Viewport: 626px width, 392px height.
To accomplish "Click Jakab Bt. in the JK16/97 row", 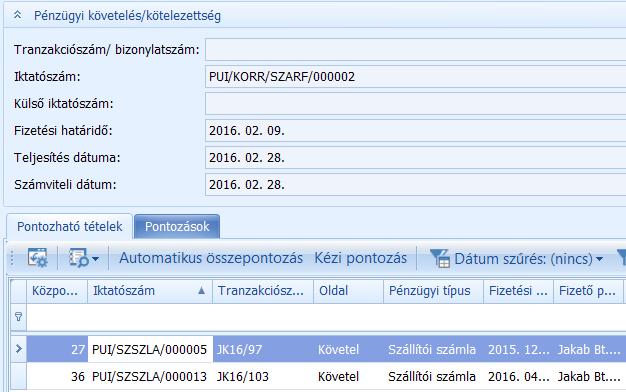I will click(x=589, y=350).
